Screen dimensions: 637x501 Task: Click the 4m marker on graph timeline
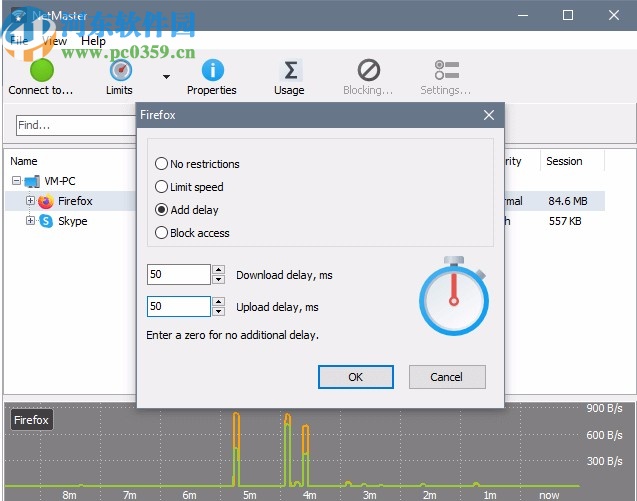pos(310,495)
